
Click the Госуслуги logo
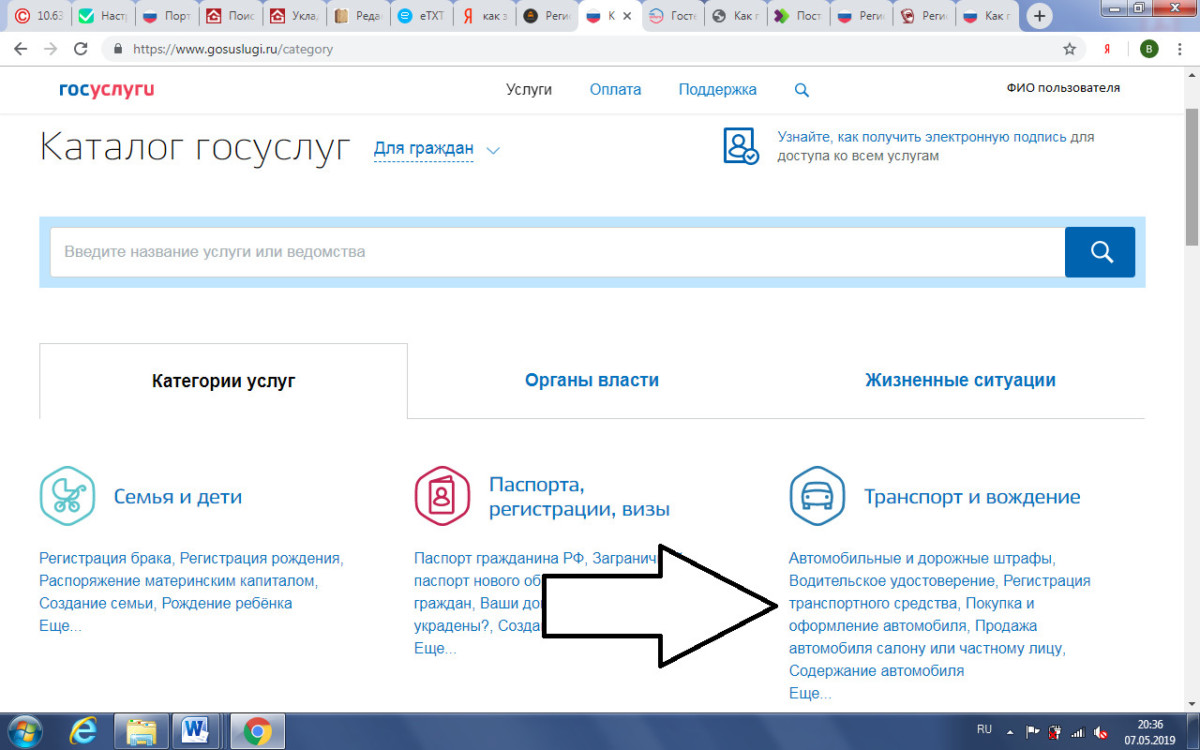[106, 90]
